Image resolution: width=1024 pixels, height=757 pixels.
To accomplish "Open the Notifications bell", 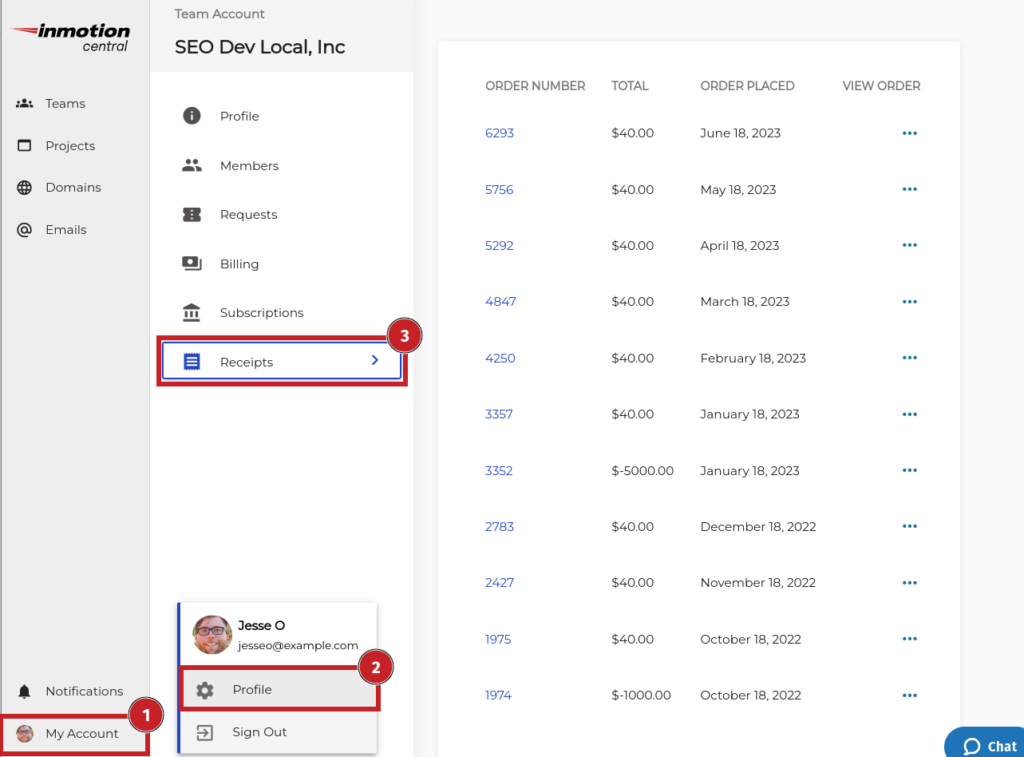I will click(x=23, y=690).
